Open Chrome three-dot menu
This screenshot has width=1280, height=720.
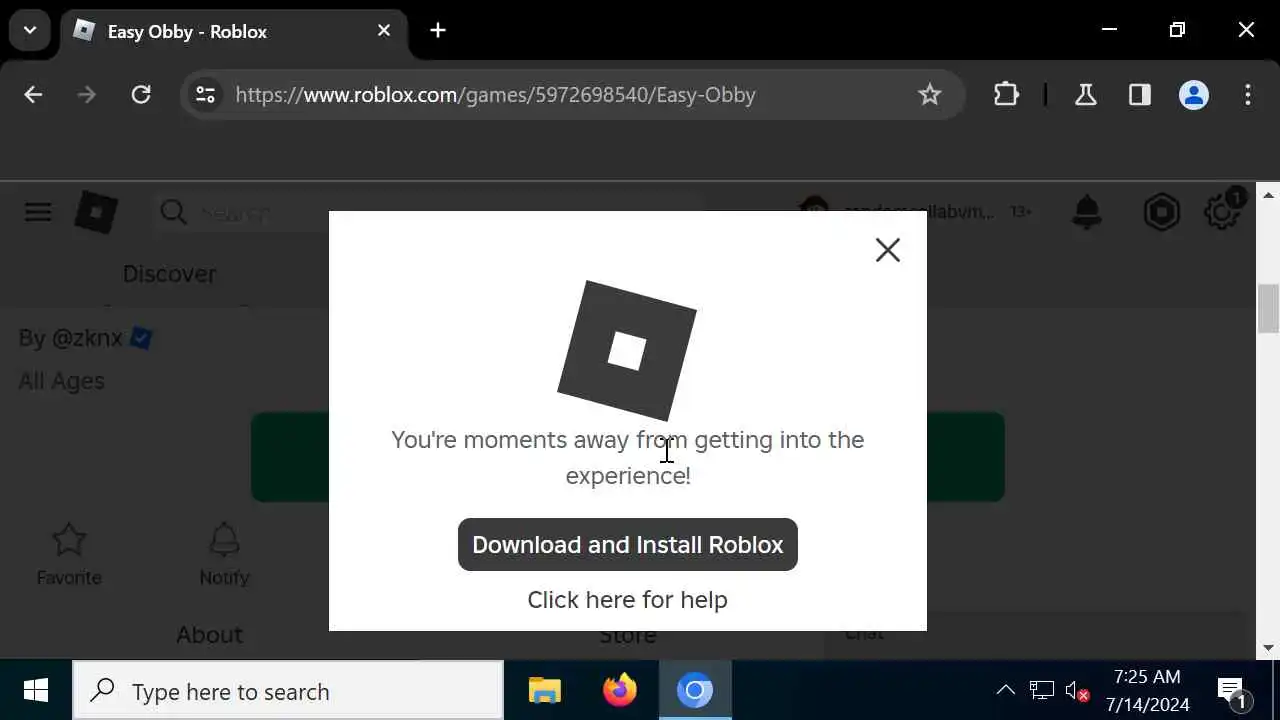(1248, 95)
